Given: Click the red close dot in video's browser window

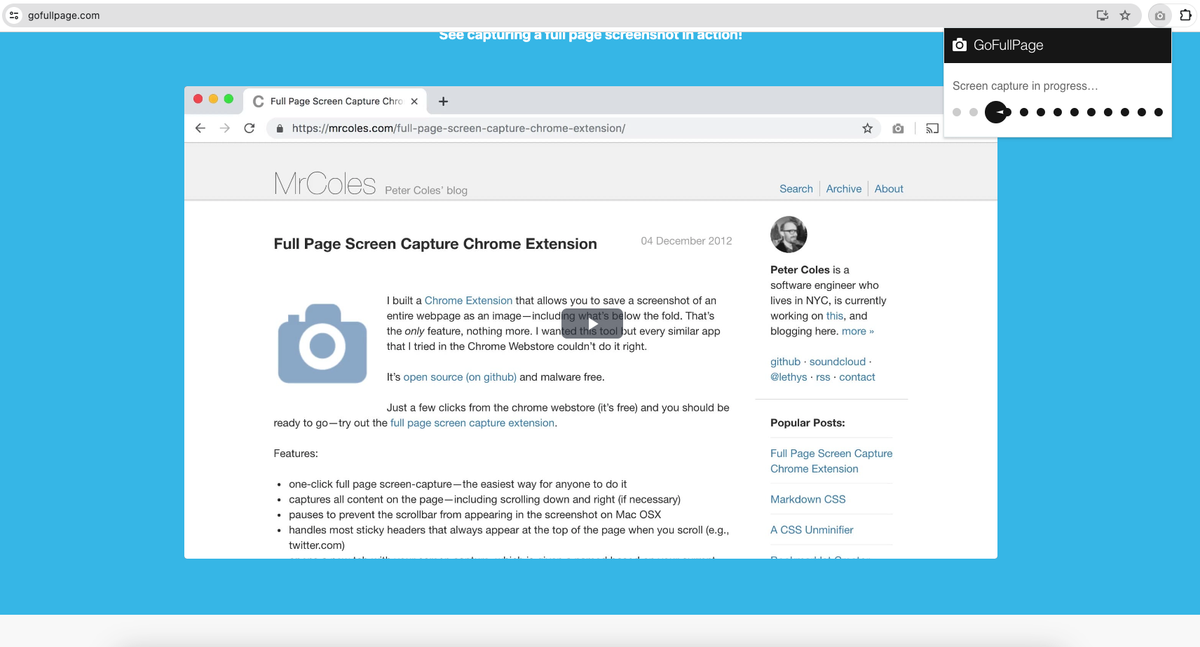Looking at the screenshot, I should coord(198,99).
